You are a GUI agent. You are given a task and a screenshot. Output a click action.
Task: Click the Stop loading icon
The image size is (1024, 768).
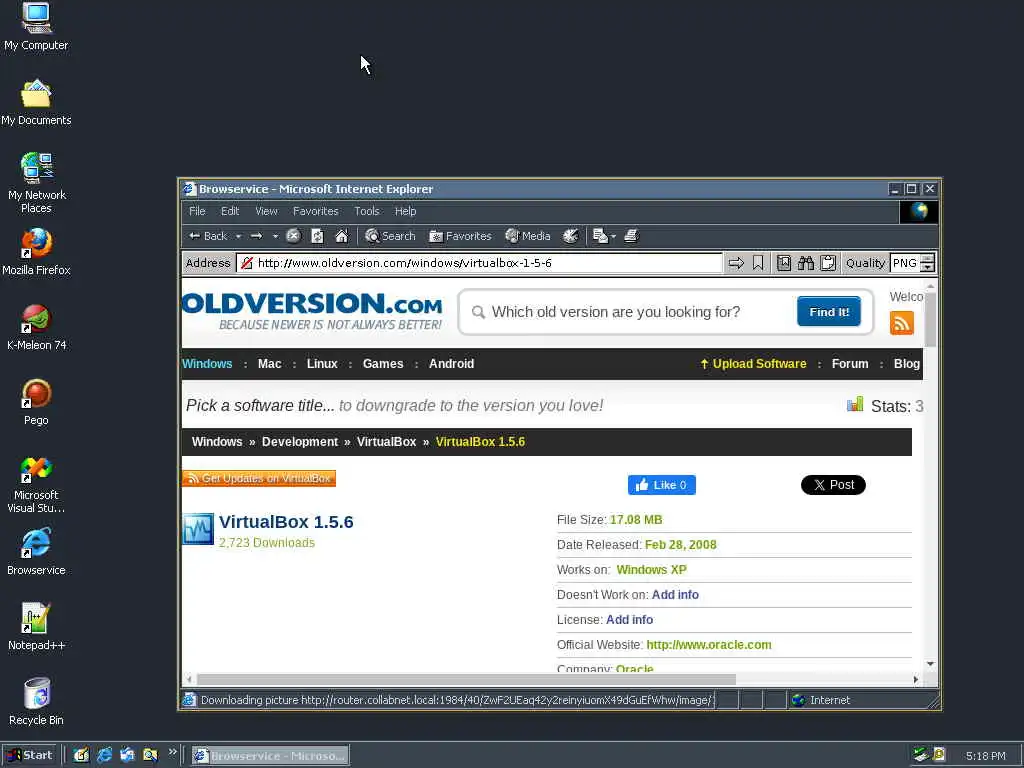coord(293,236)
